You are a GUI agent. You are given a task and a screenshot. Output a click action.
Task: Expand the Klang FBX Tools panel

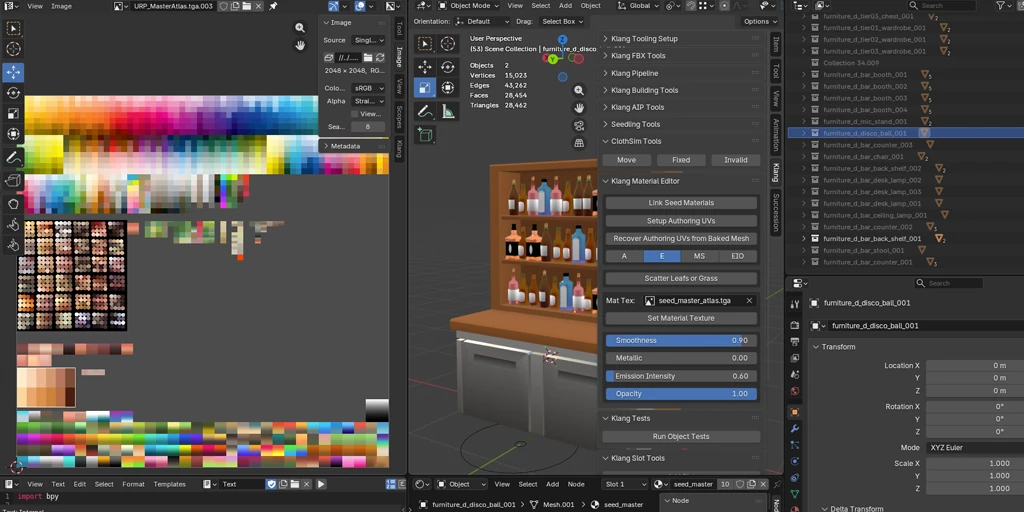click(x=680, y=56)
